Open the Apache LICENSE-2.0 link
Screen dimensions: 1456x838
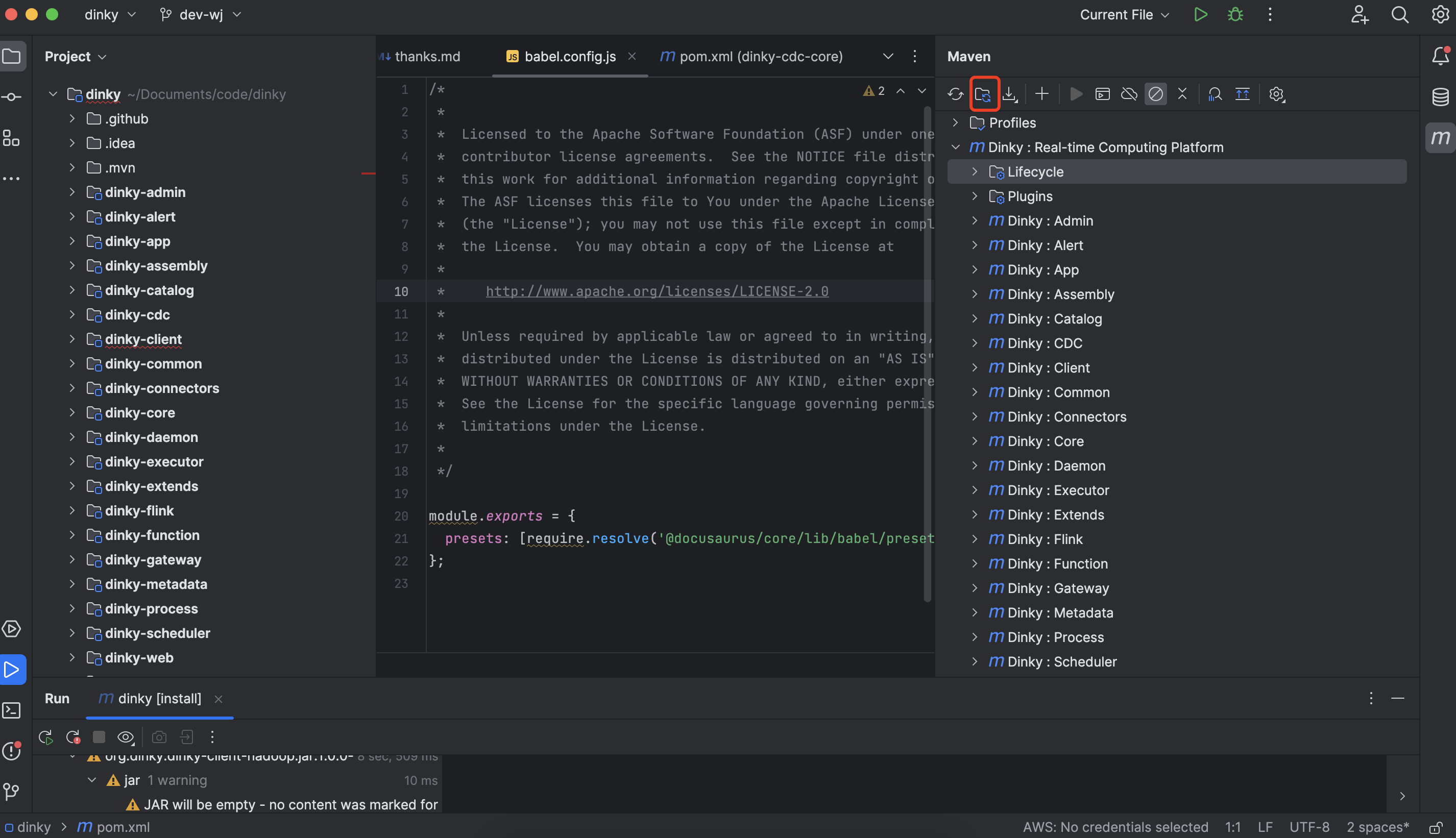[657, 291]
